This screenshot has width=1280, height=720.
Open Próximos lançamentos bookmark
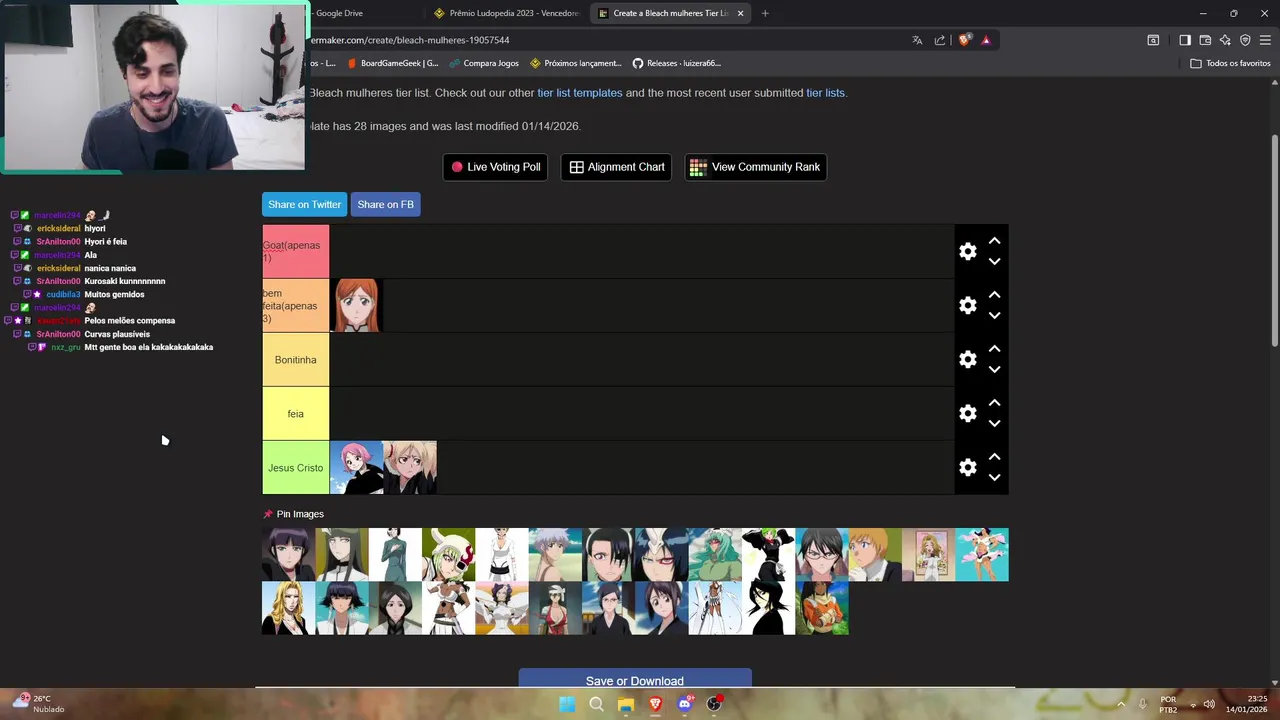coord(576,63)
